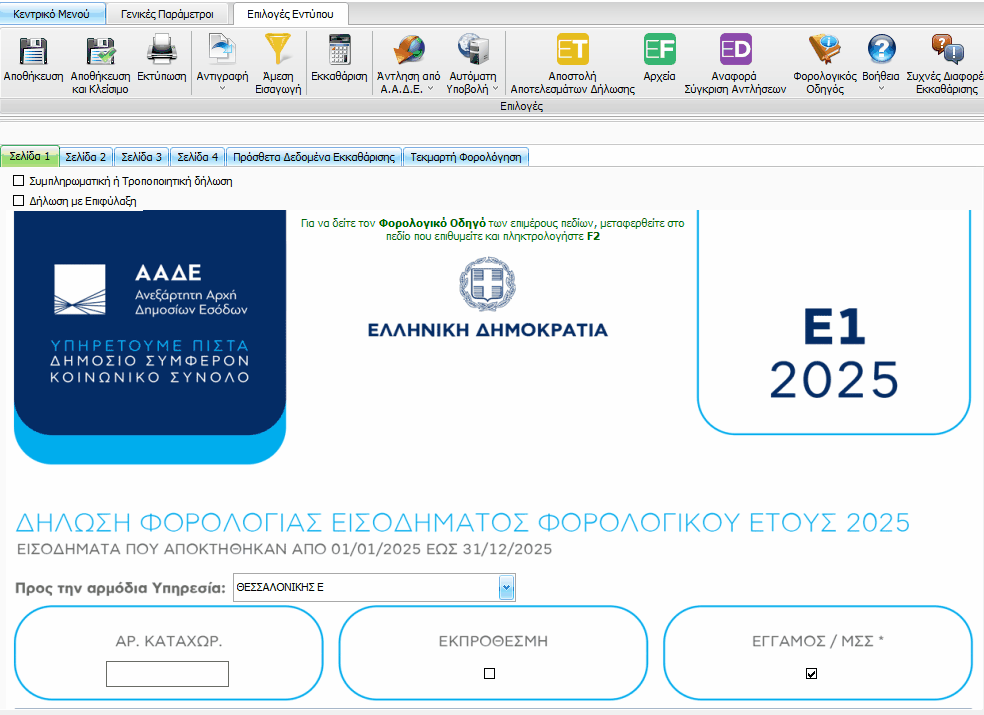Run Εκκαθάριση calculator icon
Image resolution: width=984 pixels, height=715 pixels.
click(339, 52)
